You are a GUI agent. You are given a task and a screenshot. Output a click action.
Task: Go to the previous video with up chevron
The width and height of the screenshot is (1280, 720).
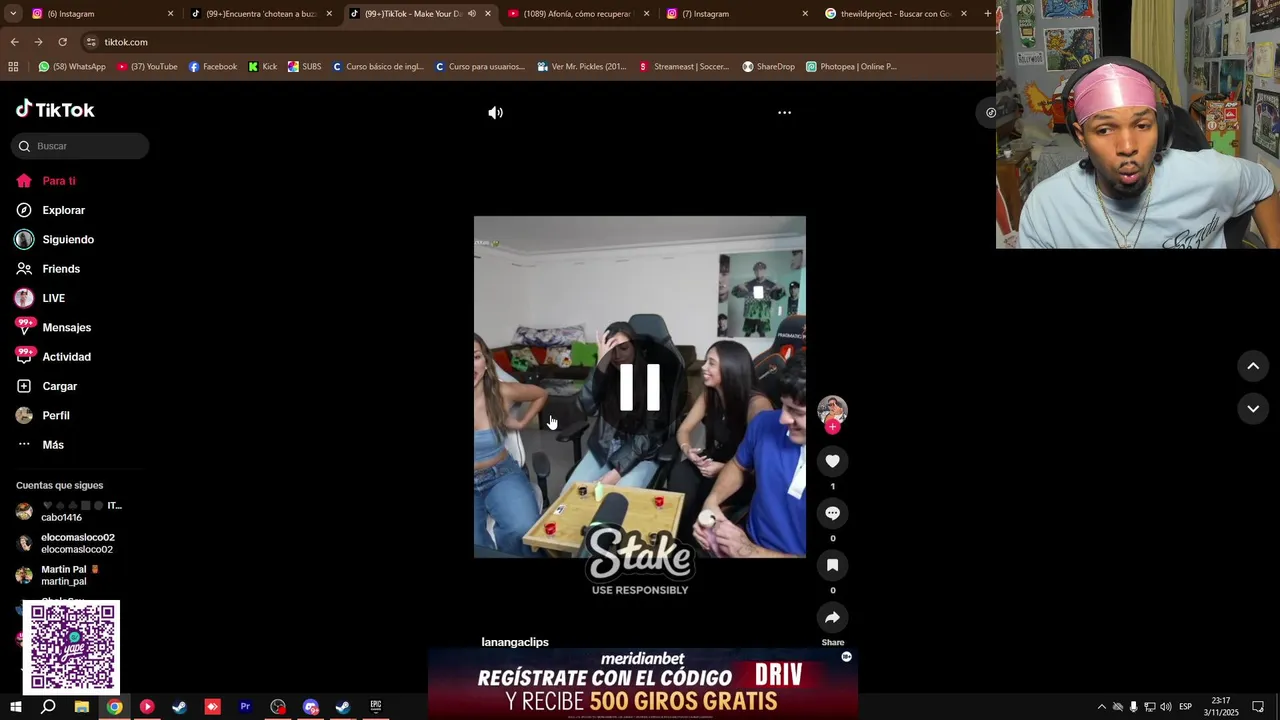tap(1253, 366)
